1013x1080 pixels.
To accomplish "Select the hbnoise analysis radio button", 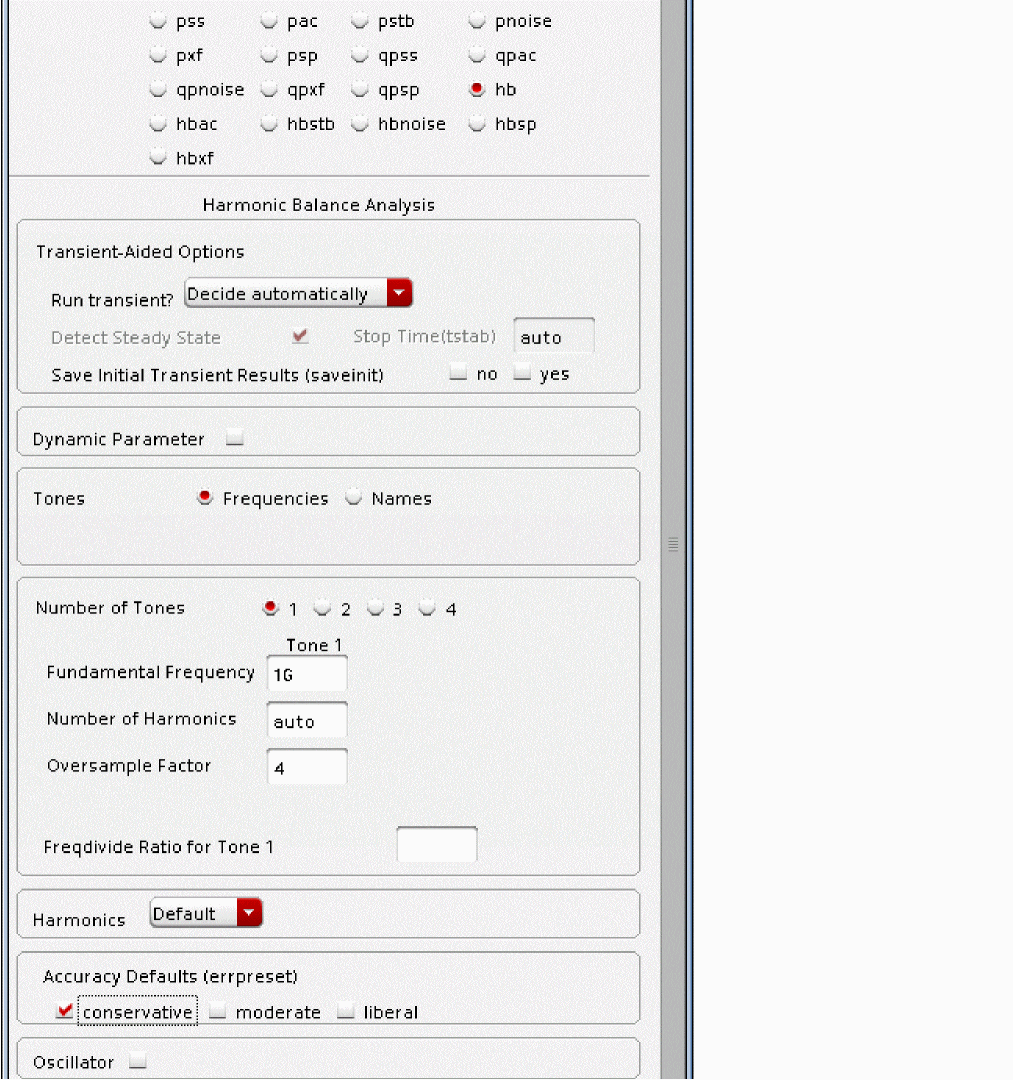I will pyautogui.click(x=360, y=124).
